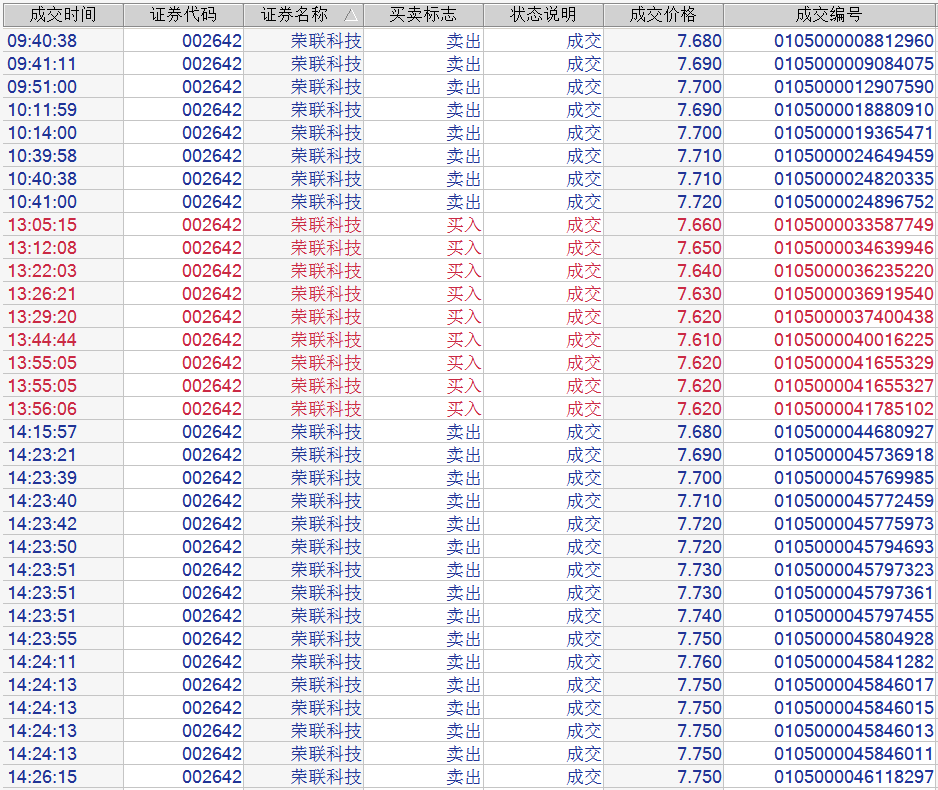Click trade number 0105000044680927
The height and width of the screenshot is (790, 938).
pyautogui.click(x=854, y=432)
